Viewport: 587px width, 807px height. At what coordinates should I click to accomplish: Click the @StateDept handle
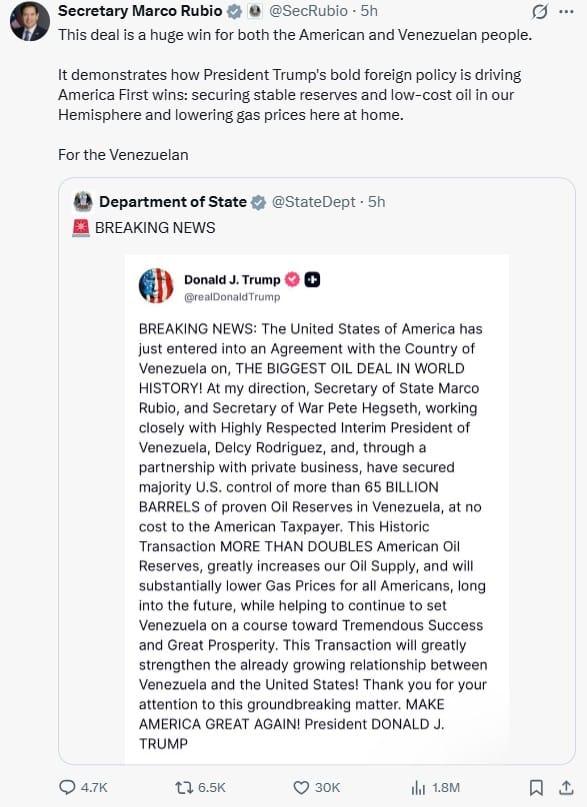(313, 202)
